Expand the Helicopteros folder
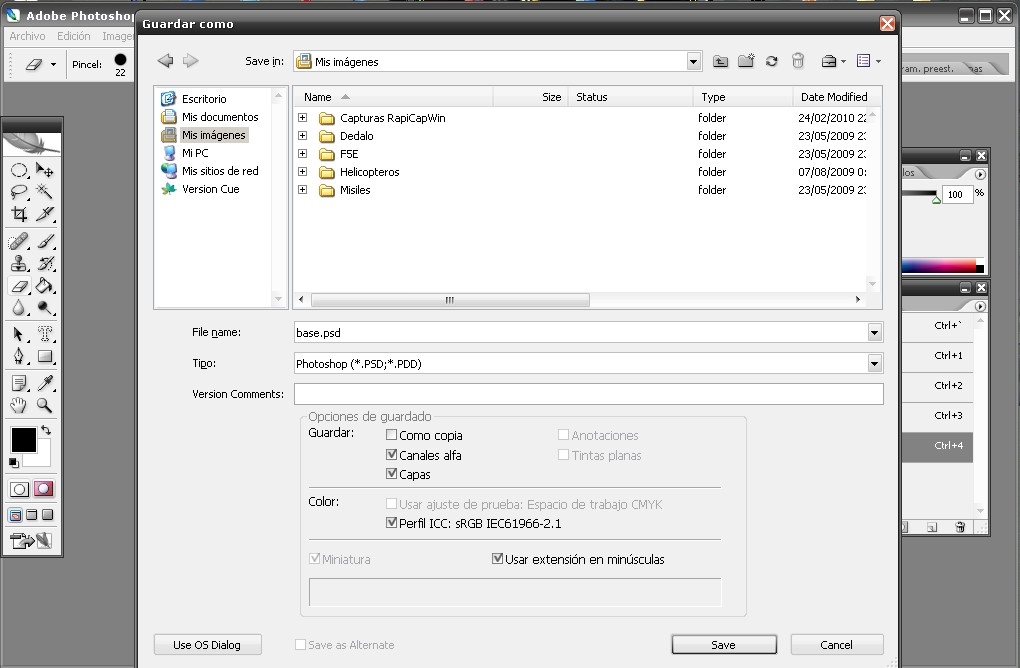Image resolution: width=1020 pixels, height=668 pixels. coord(302,172)
